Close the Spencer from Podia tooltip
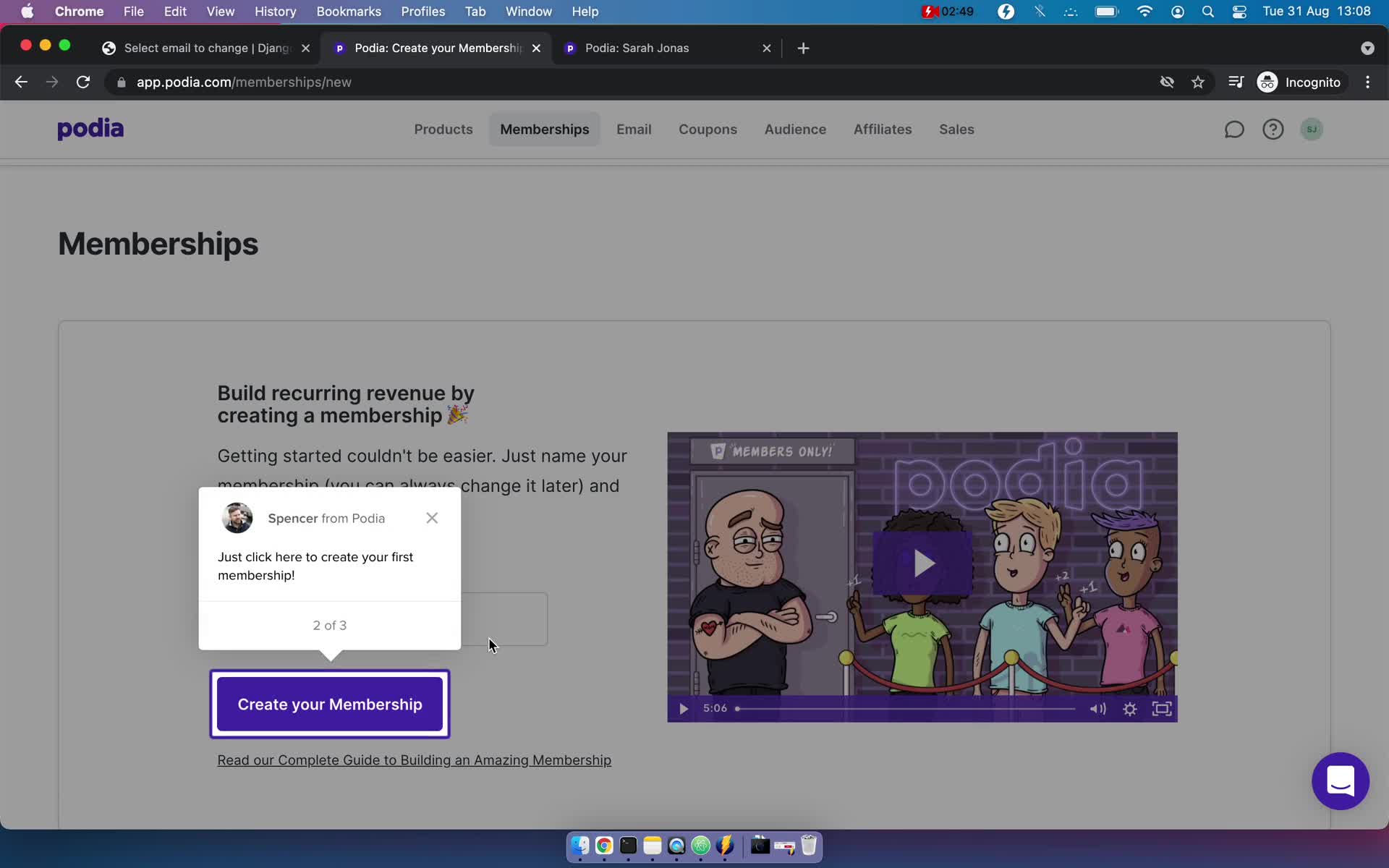 (x=432, y=518)
